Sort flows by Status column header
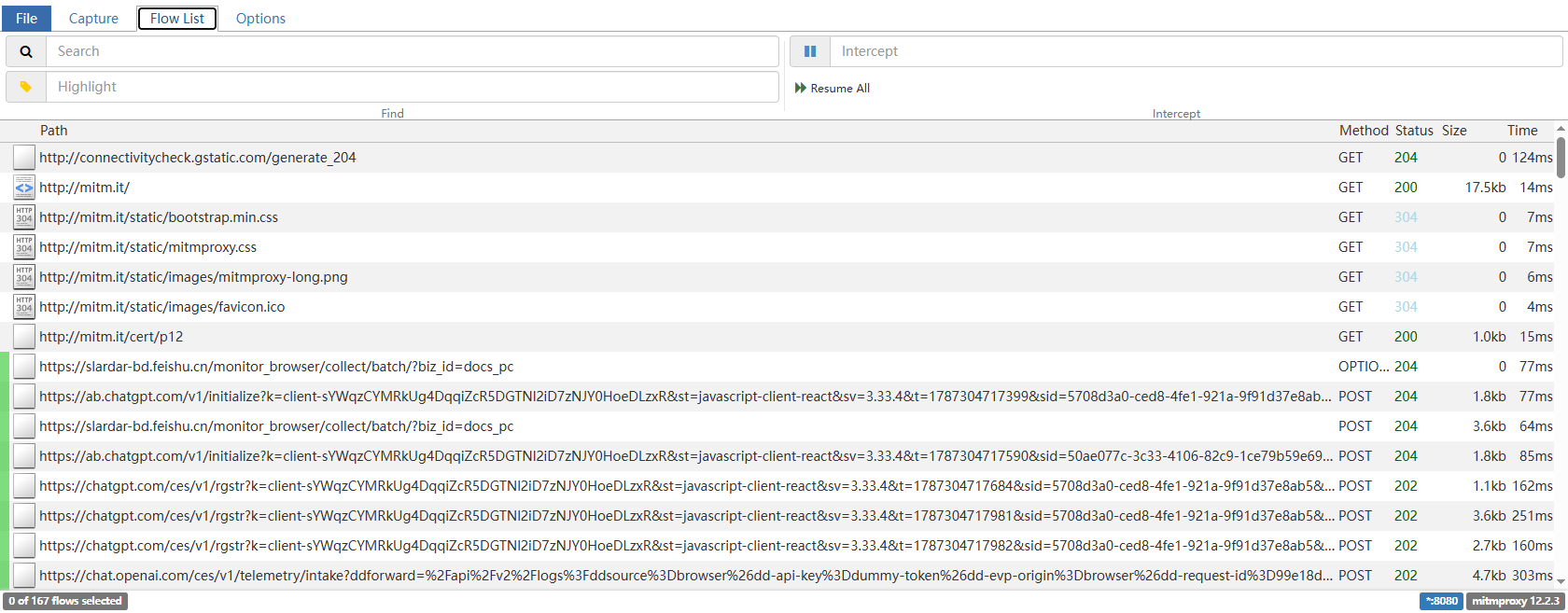 tap(1414, 131)
